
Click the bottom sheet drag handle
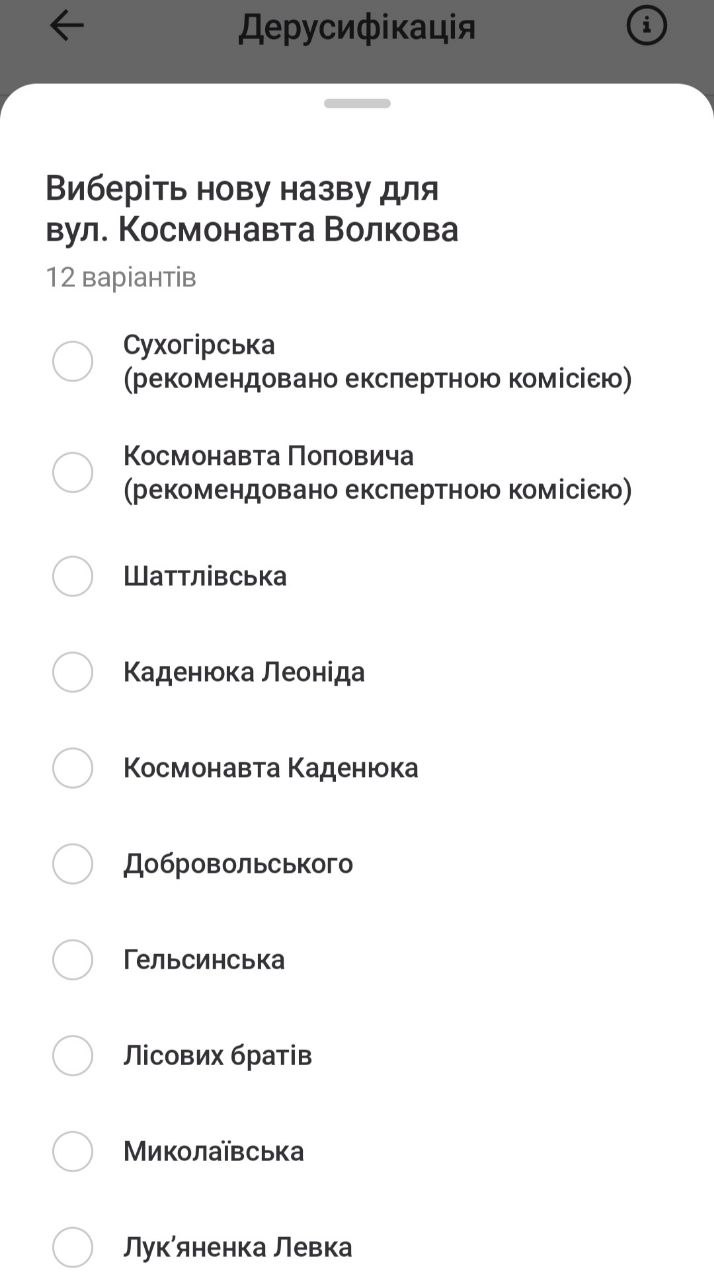[357, 103]
